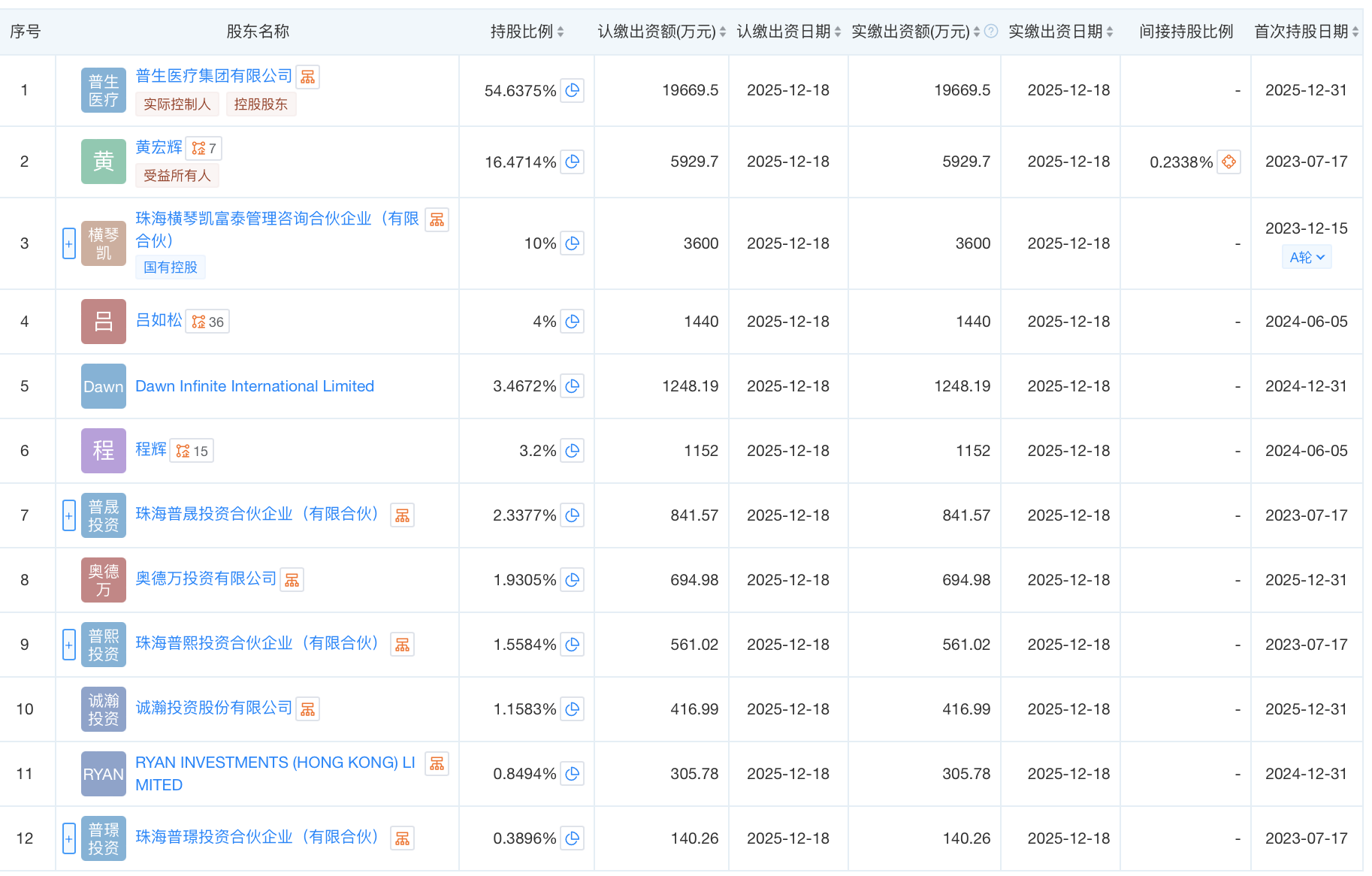Sort by 认缴出资日期 column
The height and width of the screenshot is (876, 1372).
pyautogui.click(x=838, y=32)
